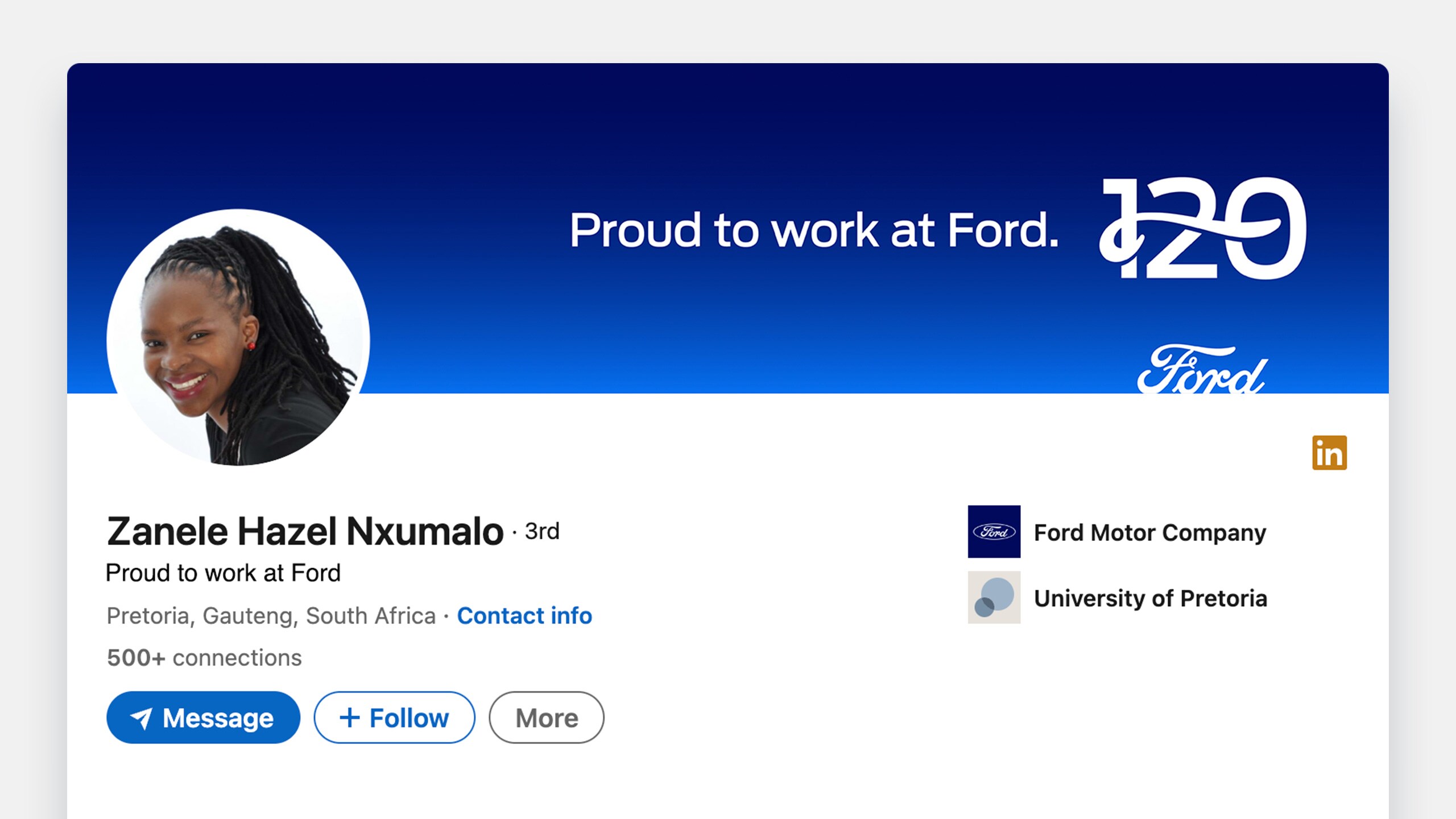This screenshot has height=819, width=1456.
Task: Click the orange LinkedIn logo icon
Action: 1329,453
